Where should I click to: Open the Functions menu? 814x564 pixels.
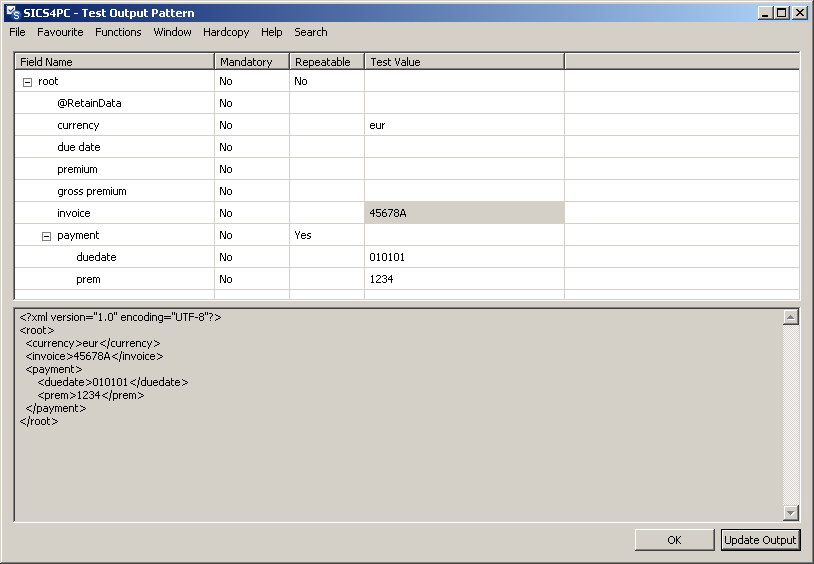[118, 32]
